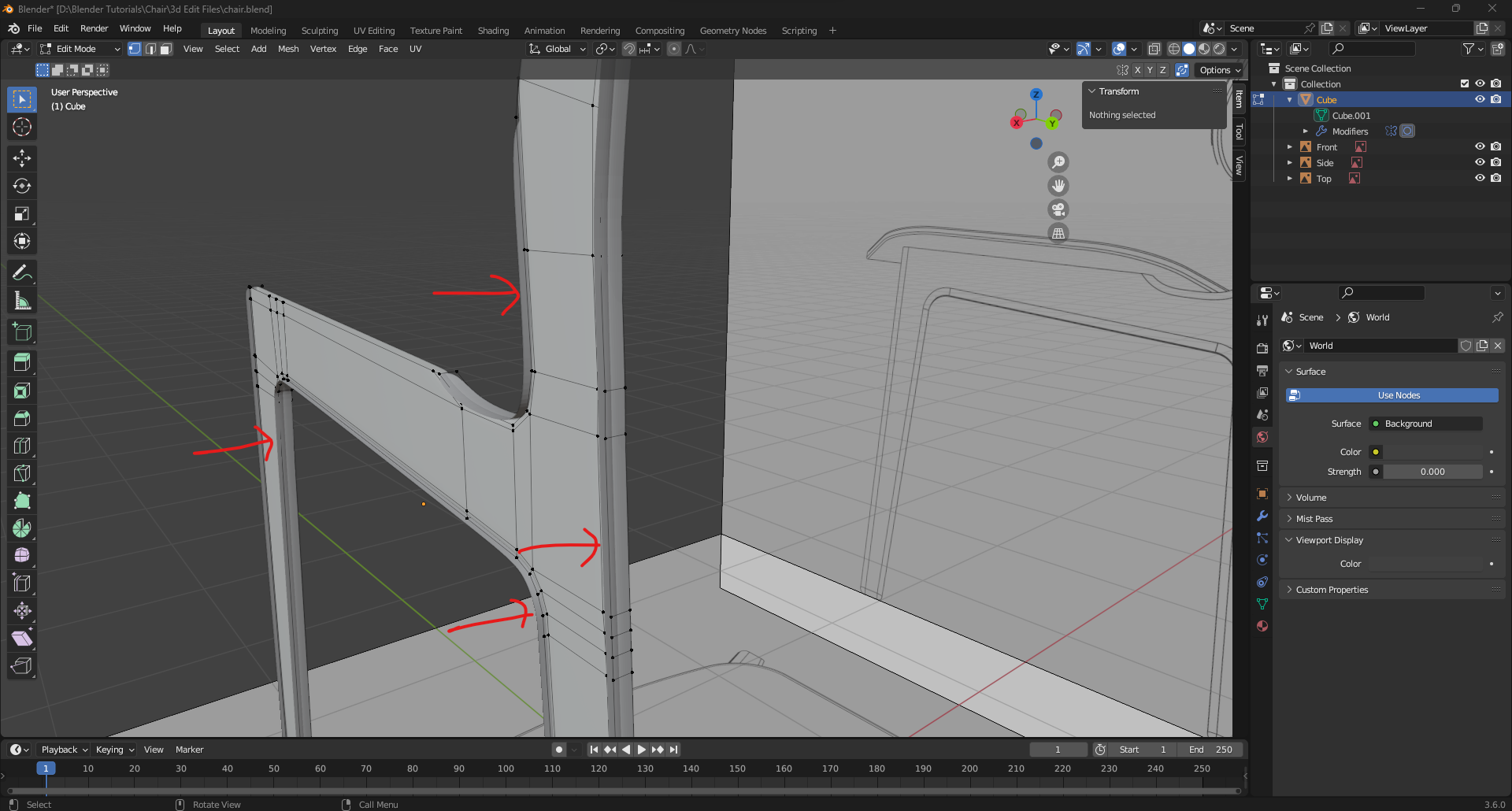The height and width of the screenshot is (811, 1512).
Task: Choose the Measure ruler tool
Action: (22, 301)
